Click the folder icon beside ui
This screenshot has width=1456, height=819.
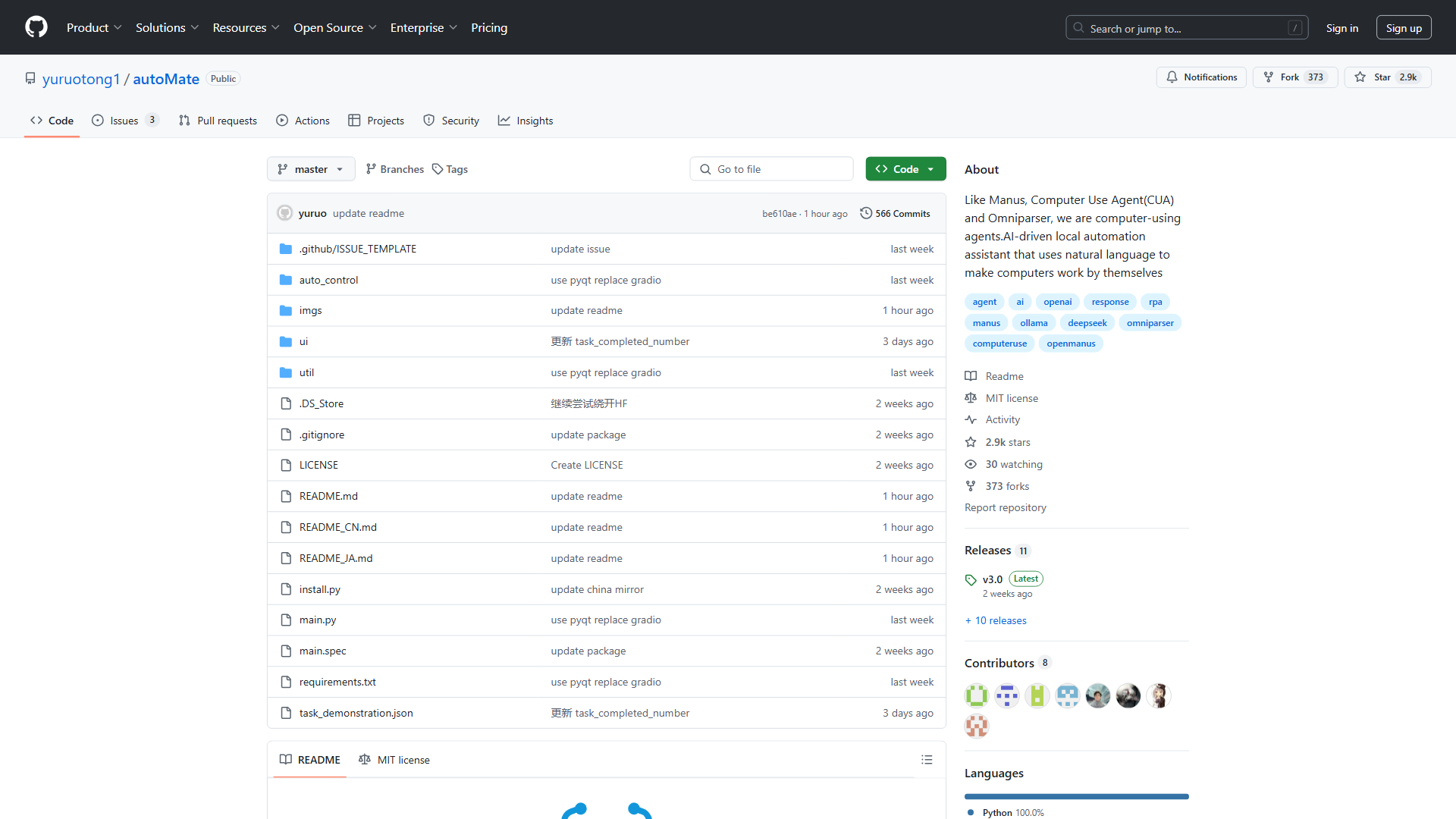286,342
